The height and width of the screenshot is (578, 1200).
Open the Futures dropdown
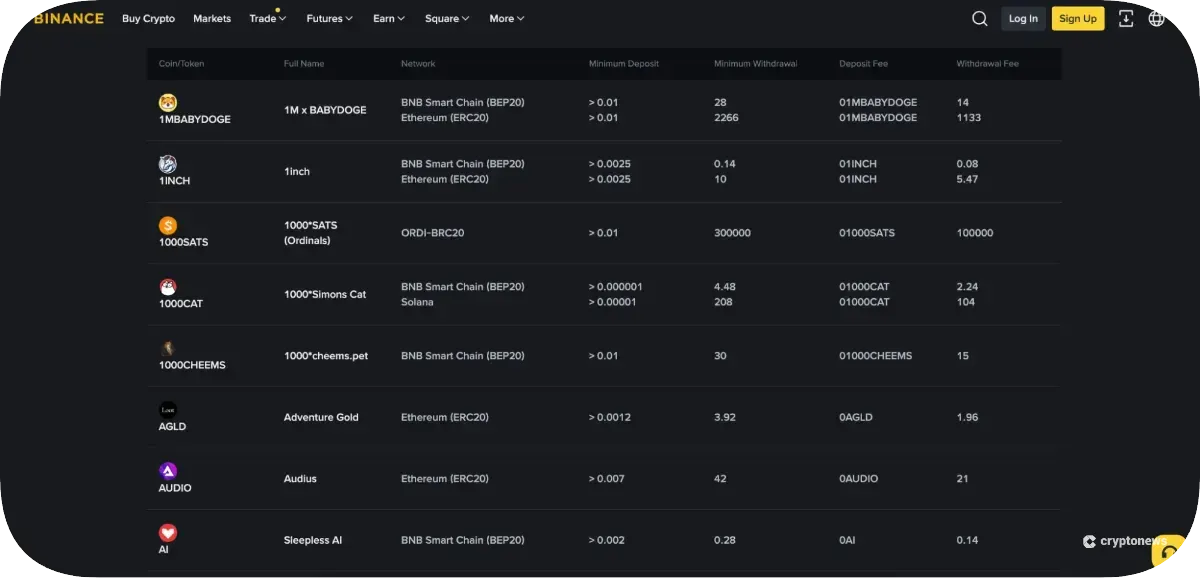[329, 18]
